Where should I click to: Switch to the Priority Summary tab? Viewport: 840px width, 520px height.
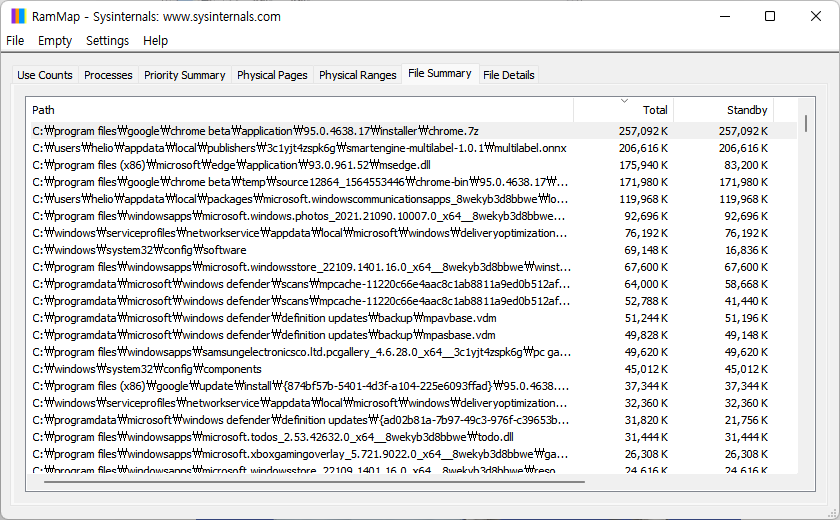[184, 75]
